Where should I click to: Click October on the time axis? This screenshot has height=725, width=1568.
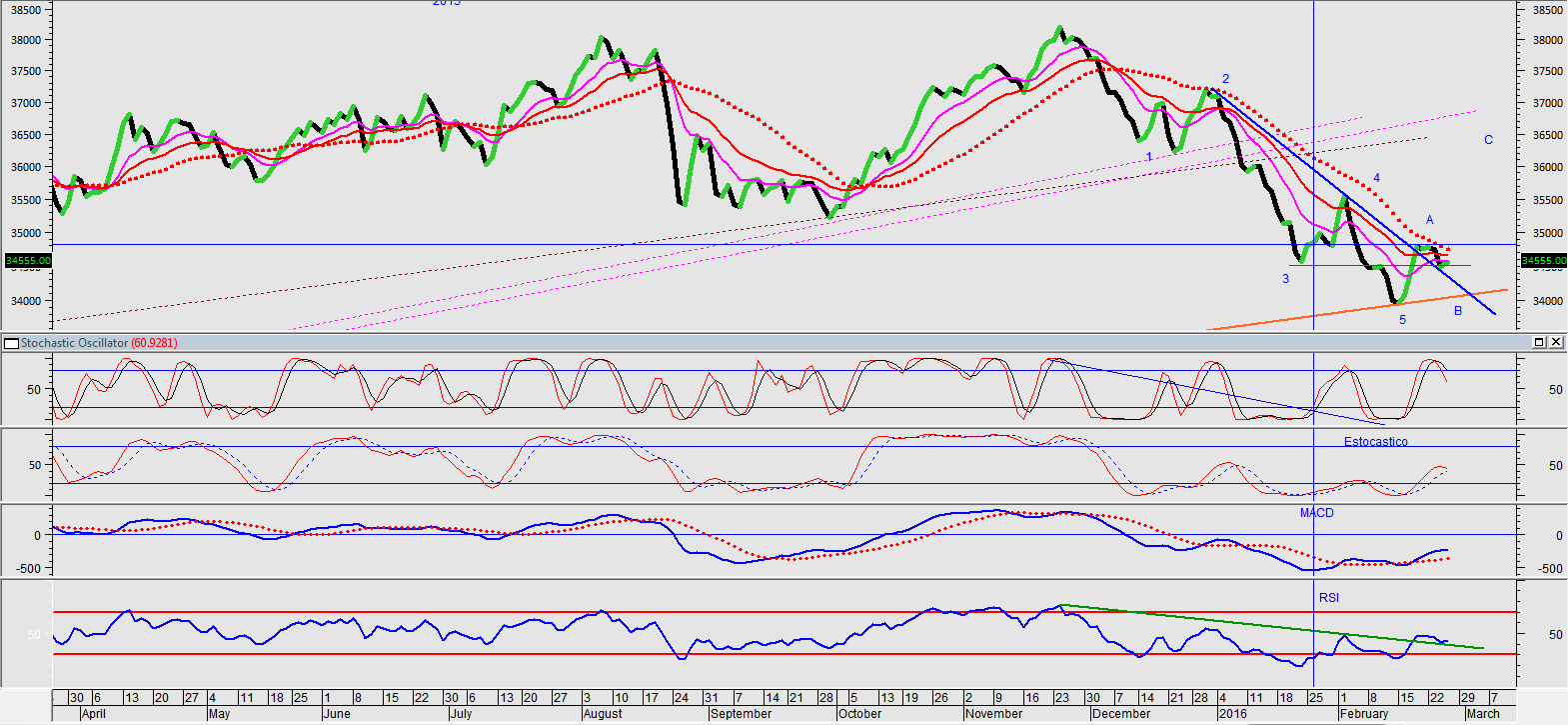point(860,714)
